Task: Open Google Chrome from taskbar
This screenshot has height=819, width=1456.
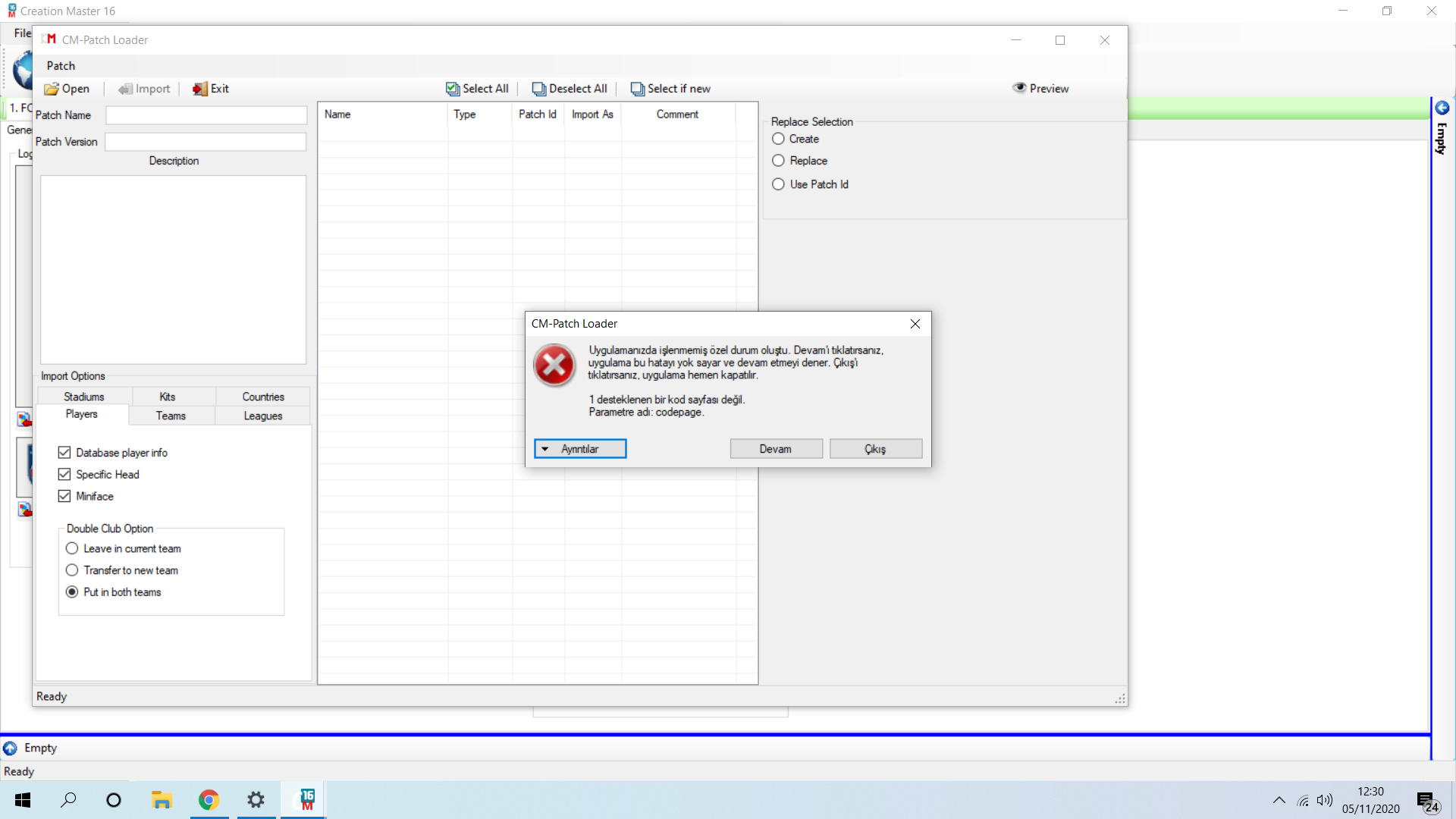Action: 209,800
